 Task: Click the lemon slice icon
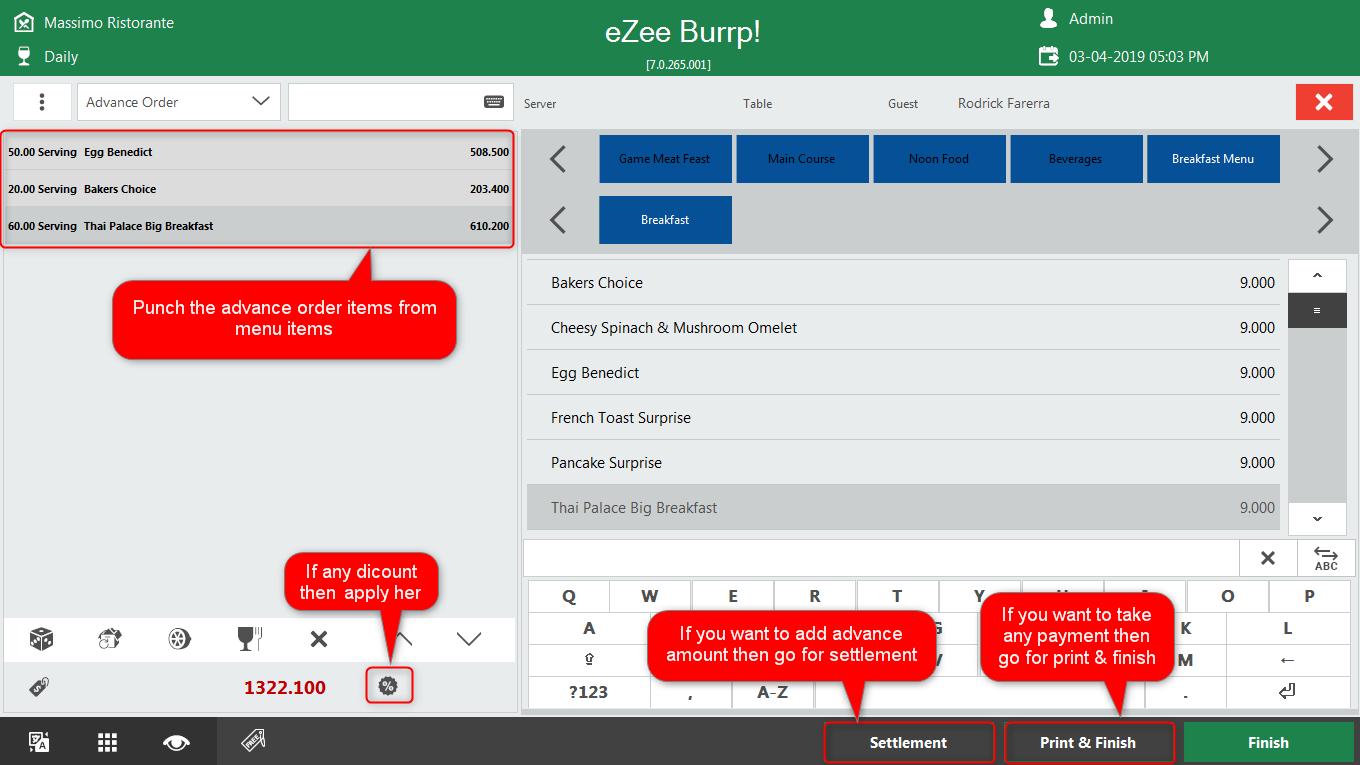(180, 639)
